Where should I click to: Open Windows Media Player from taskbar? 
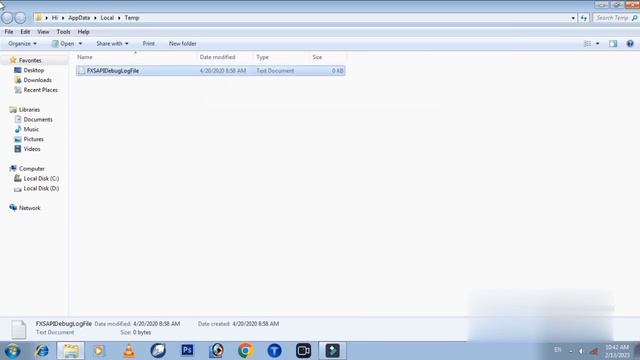99,351
